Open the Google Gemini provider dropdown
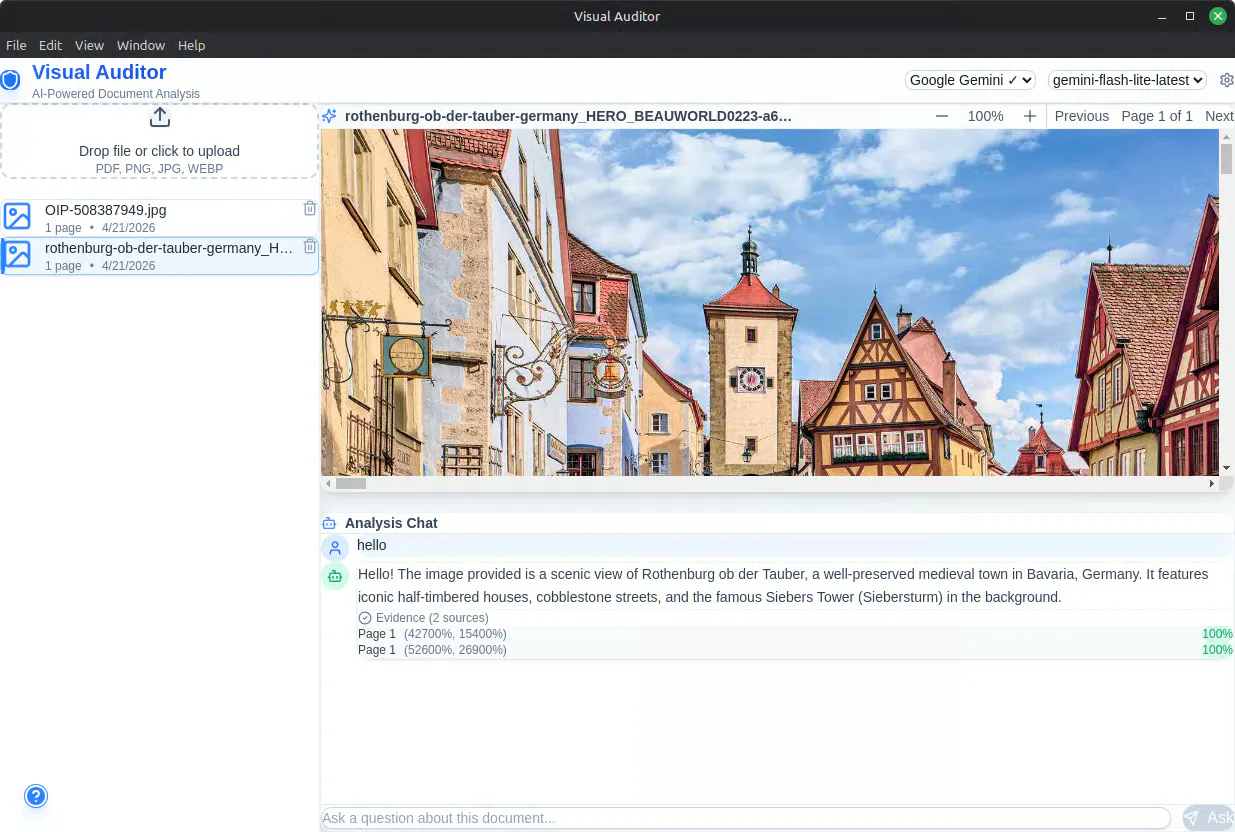This screenshot has height=832, width=1235. point(970,80)
